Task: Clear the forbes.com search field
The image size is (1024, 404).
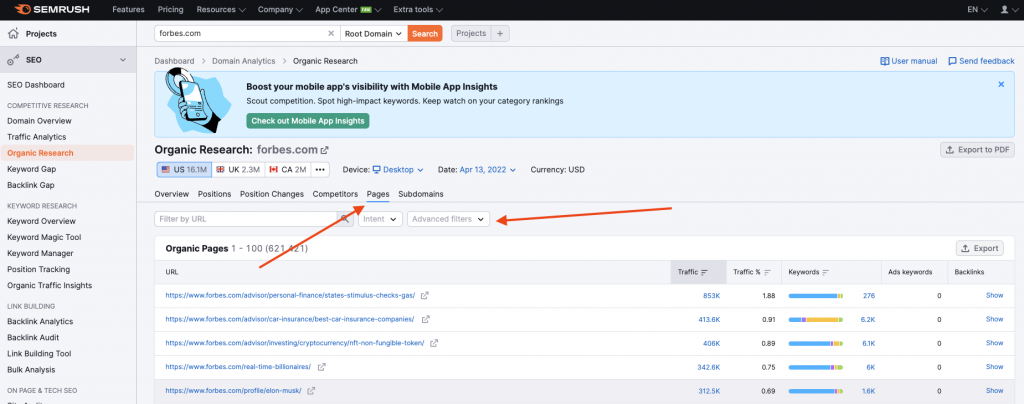Action: (x=330, y=33)
